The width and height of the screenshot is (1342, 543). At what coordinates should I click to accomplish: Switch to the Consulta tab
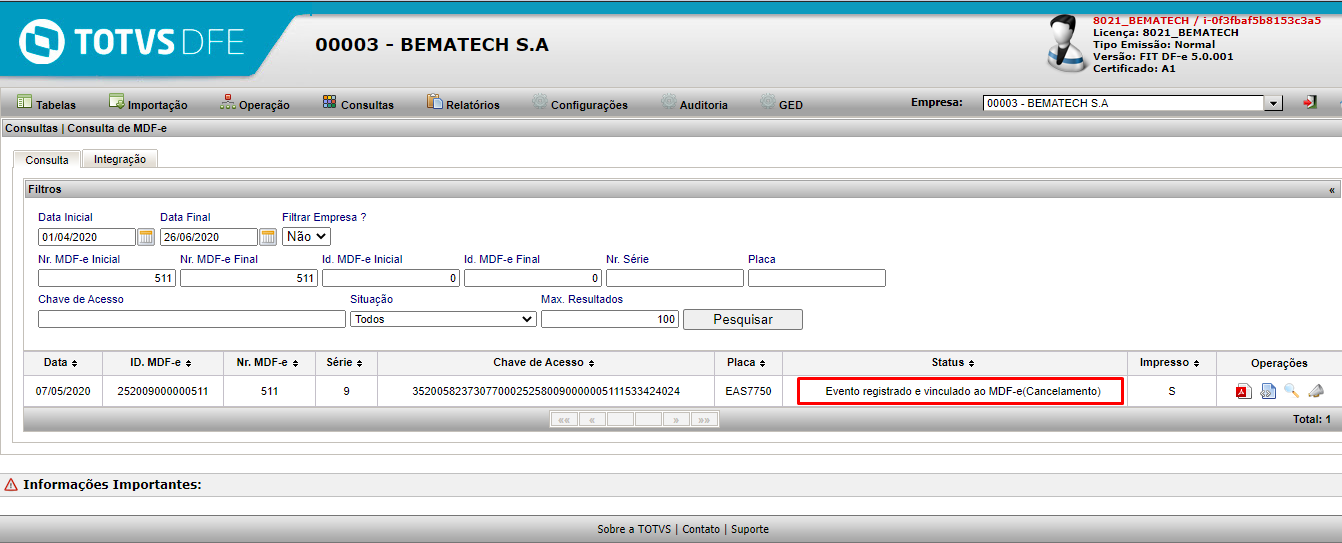coord(47,159)
